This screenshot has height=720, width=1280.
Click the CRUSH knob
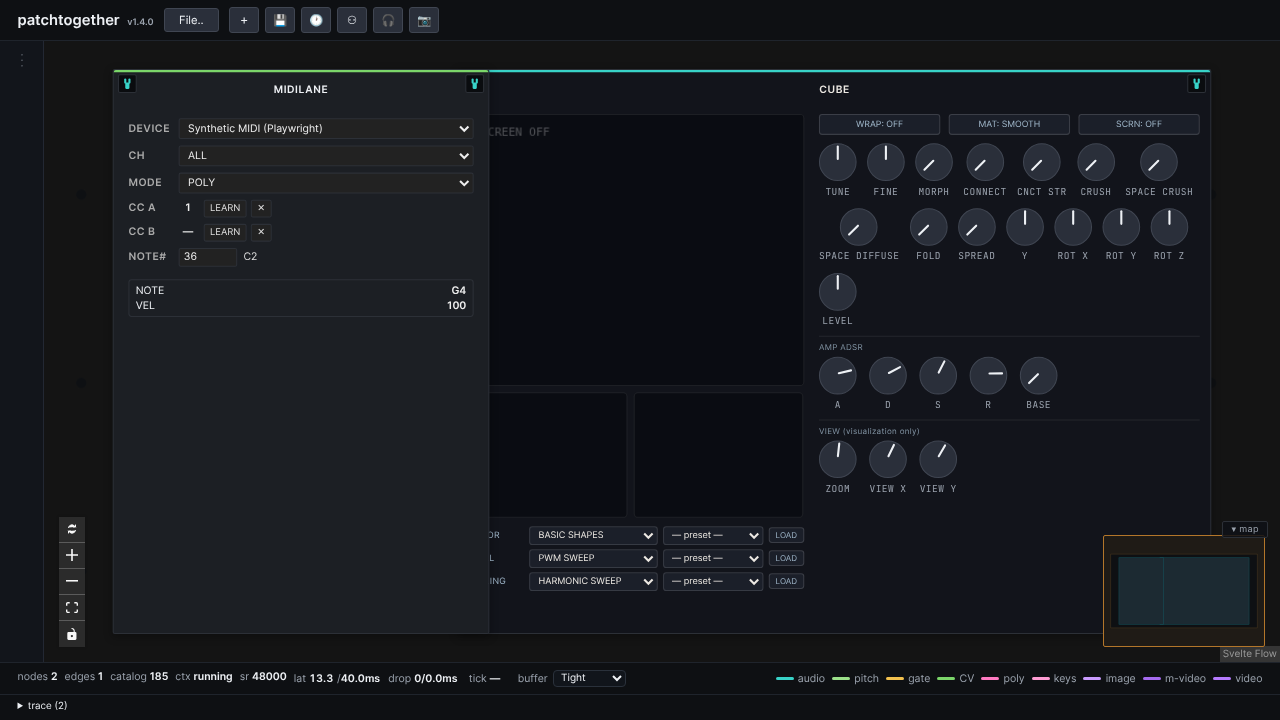click(x=1096, y=162)
